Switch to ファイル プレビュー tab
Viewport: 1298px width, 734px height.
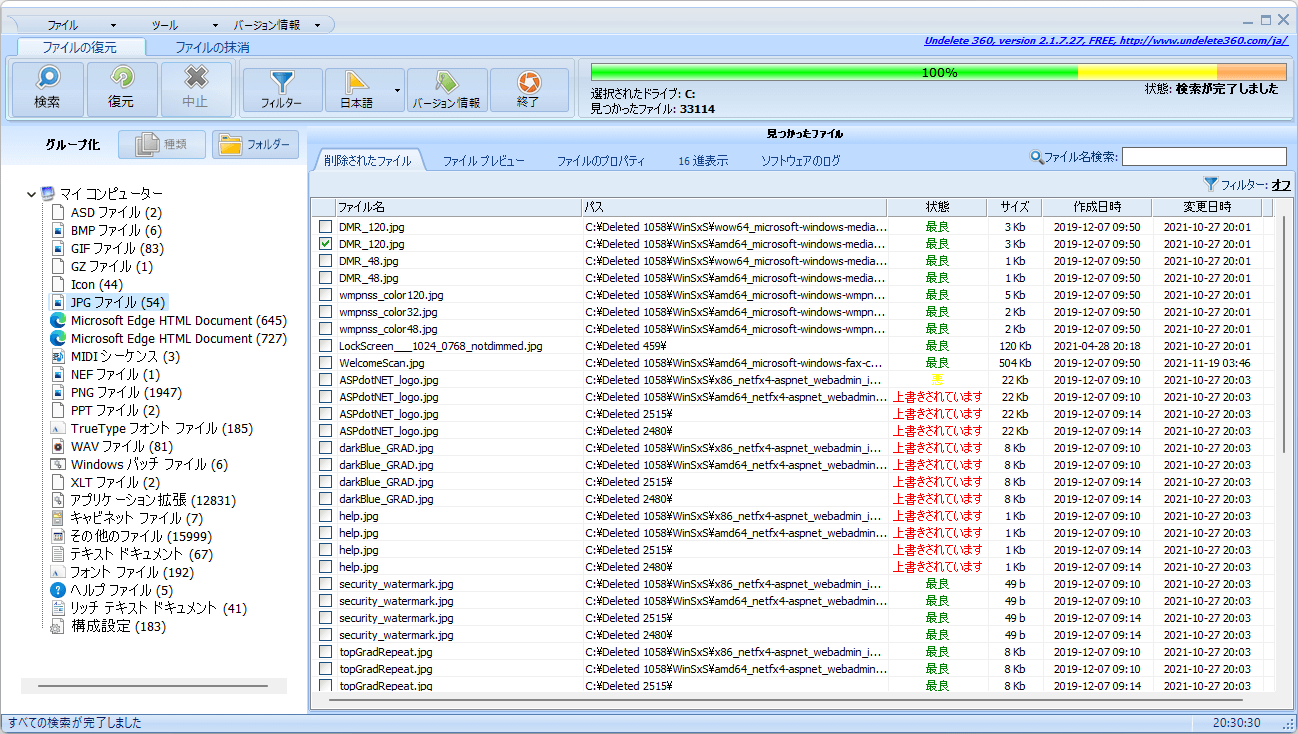(483, 160)
